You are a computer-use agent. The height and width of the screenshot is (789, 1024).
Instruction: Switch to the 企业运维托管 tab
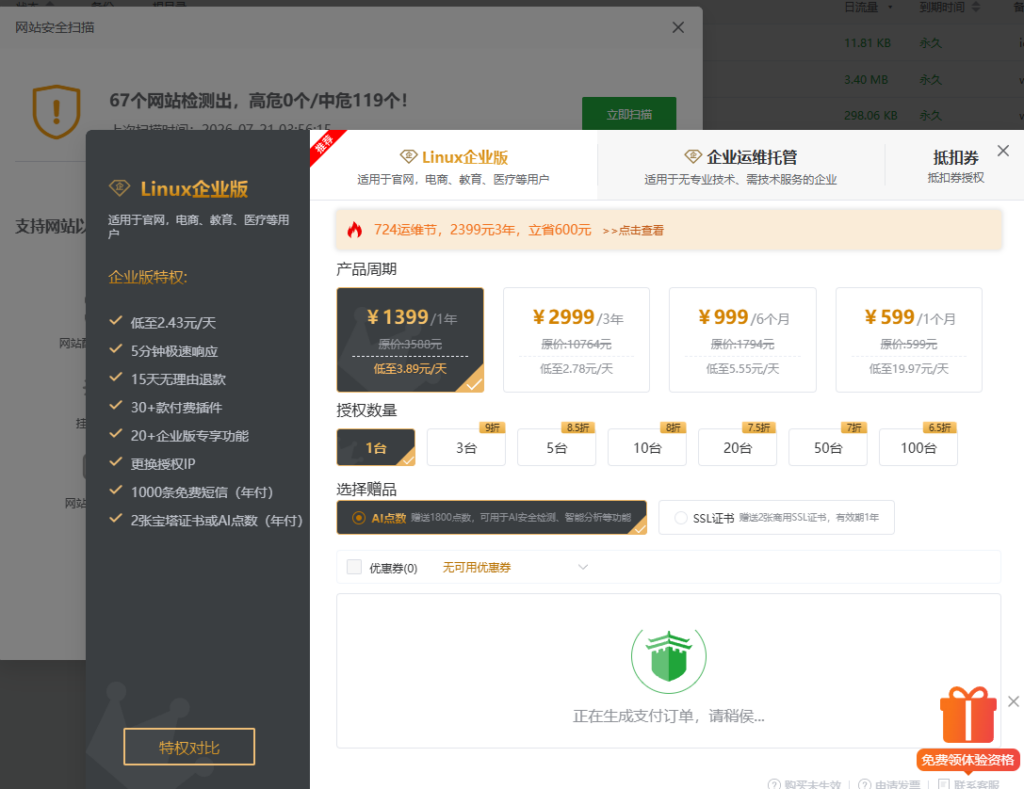[x=741, y=166]
